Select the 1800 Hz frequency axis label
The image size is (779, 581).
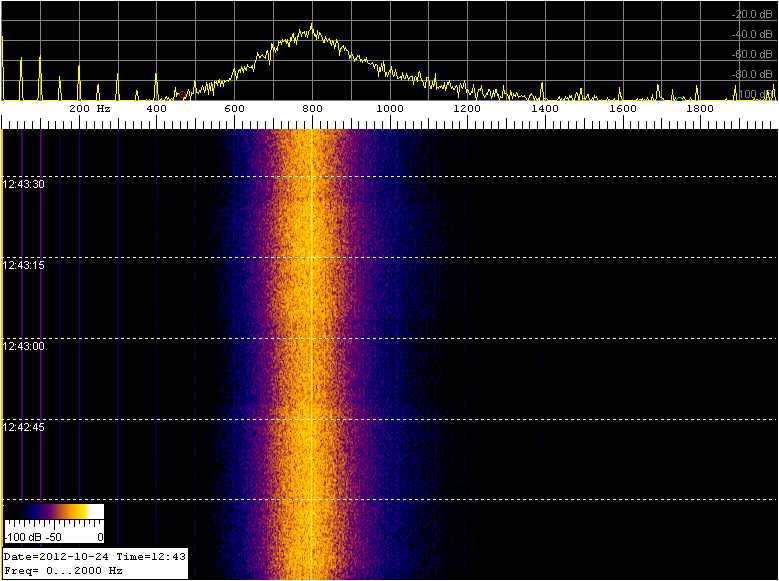700,108
